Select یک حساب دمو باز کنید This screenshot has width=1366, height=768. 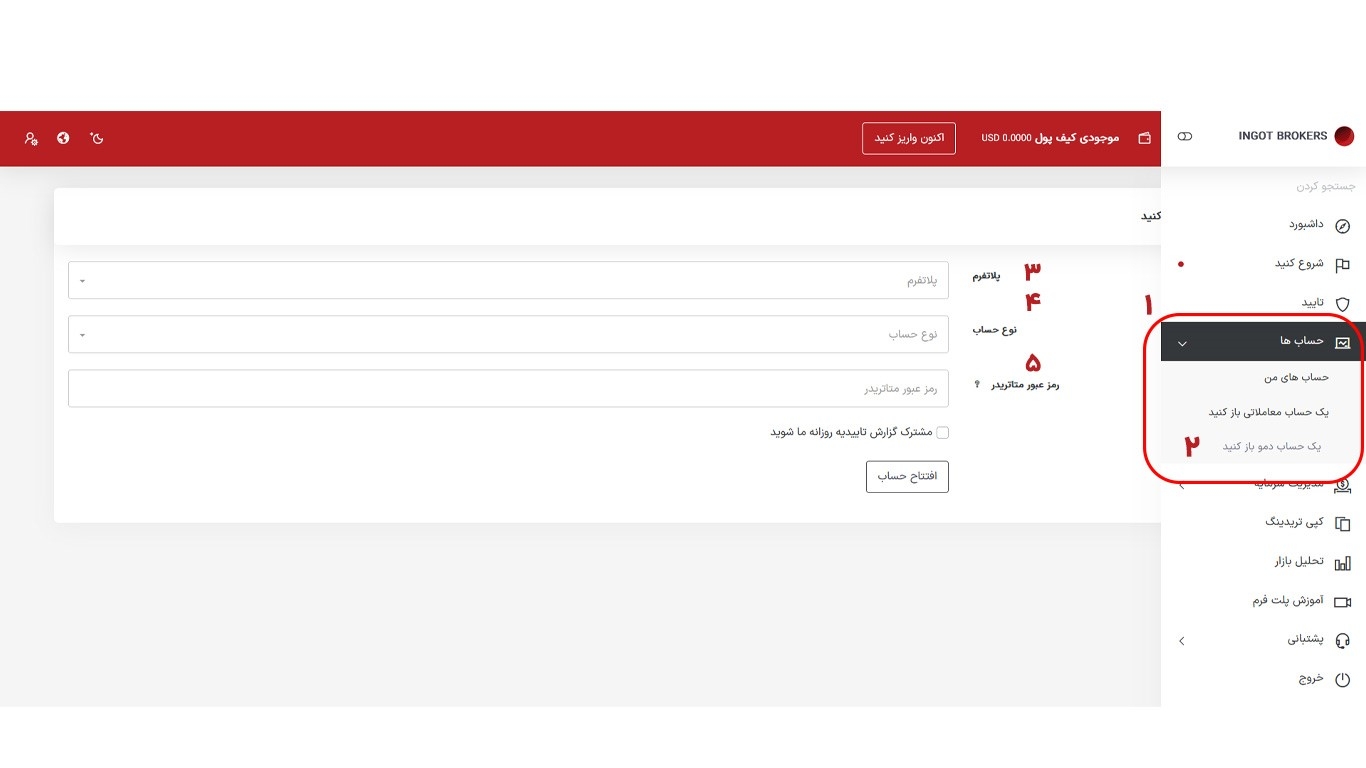[1271, 446]
